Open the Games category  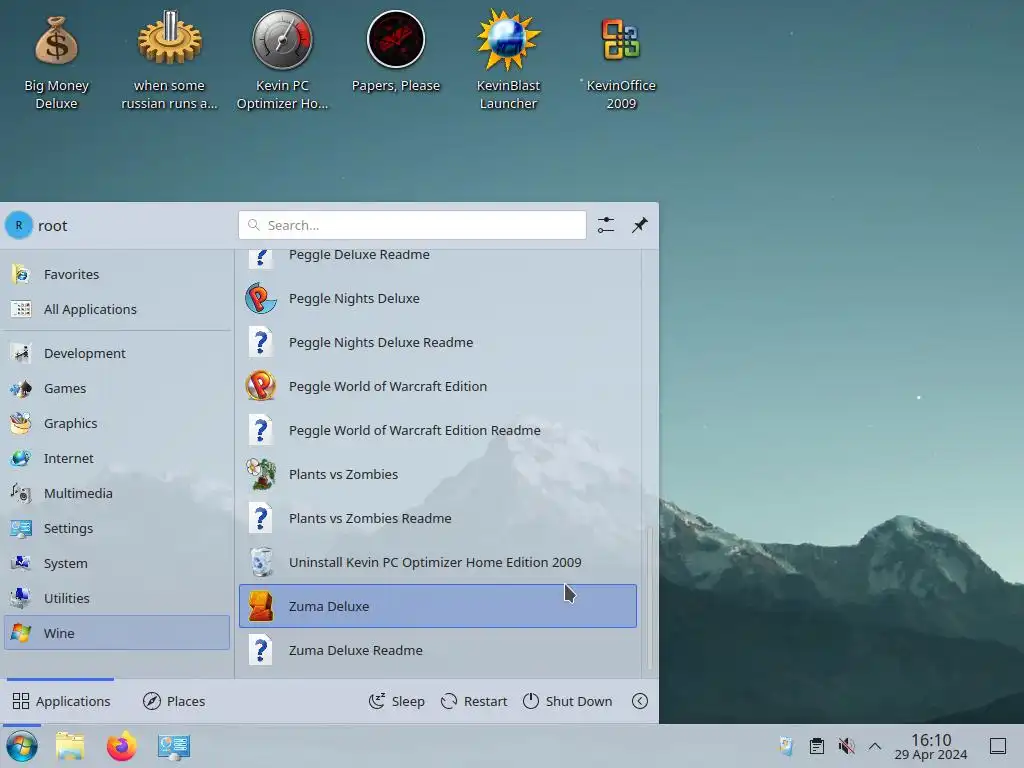117,389
